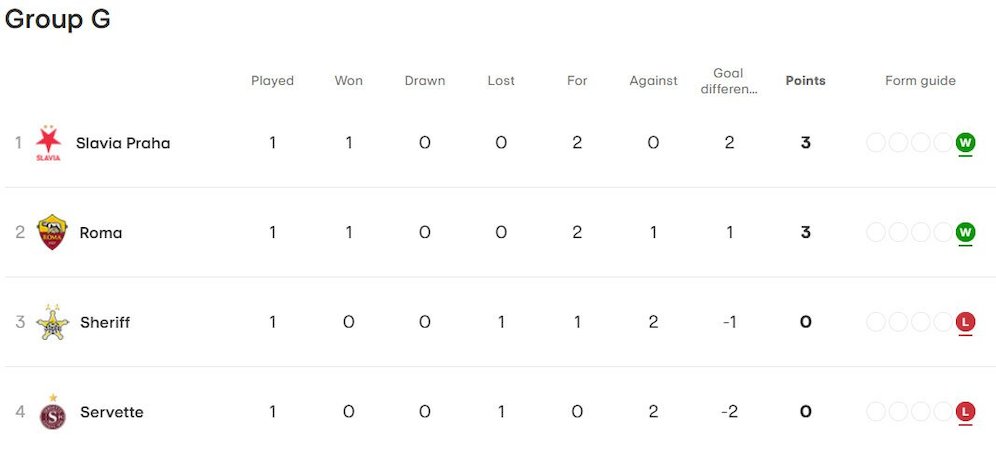Image resolution: width=996 pixels, height=453 pixels.
Task: Click the Group G heading
Action: [57, 20]
